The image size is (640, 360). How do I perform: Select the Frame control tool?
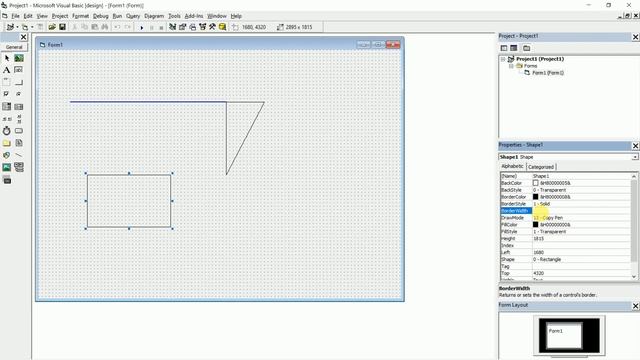[7, 82]
